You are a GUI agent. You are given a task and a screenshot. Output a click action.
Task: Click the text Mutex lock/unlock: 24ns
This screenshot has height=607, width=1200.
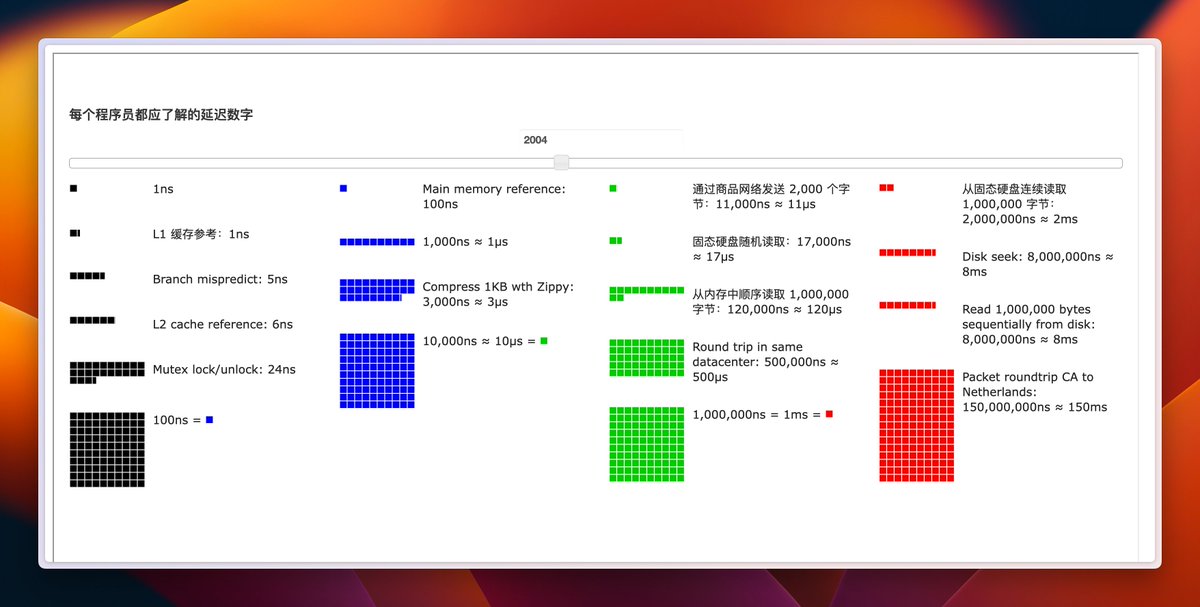pos(224,369)
